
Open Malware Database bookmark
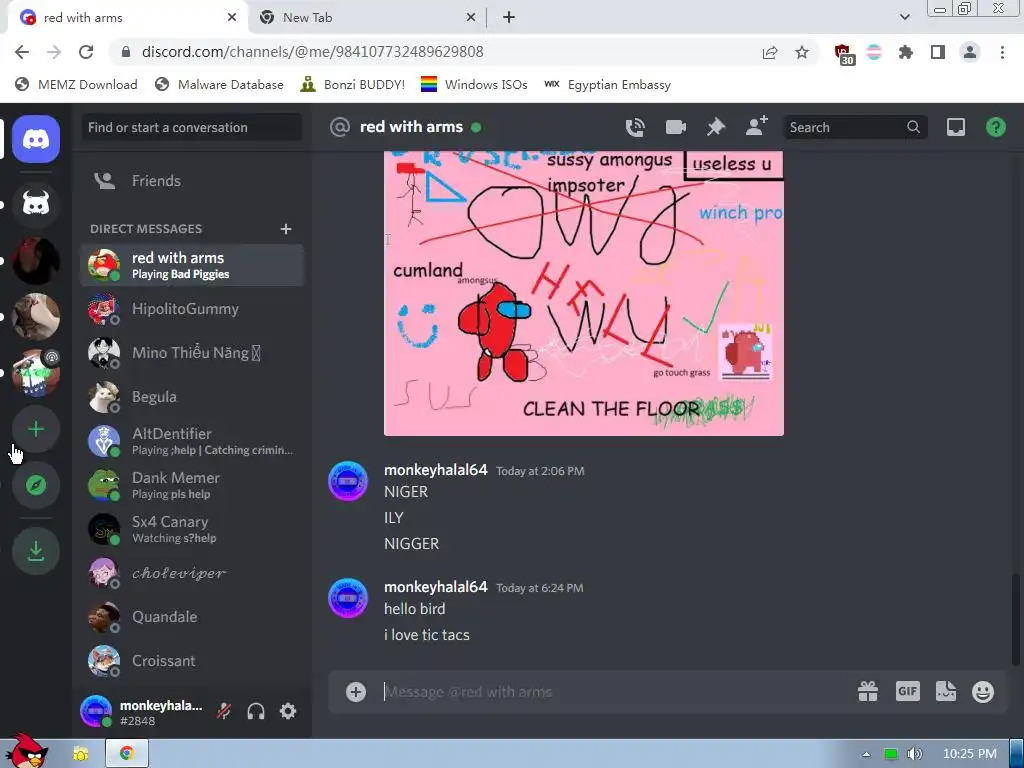[x=219, y=84]
